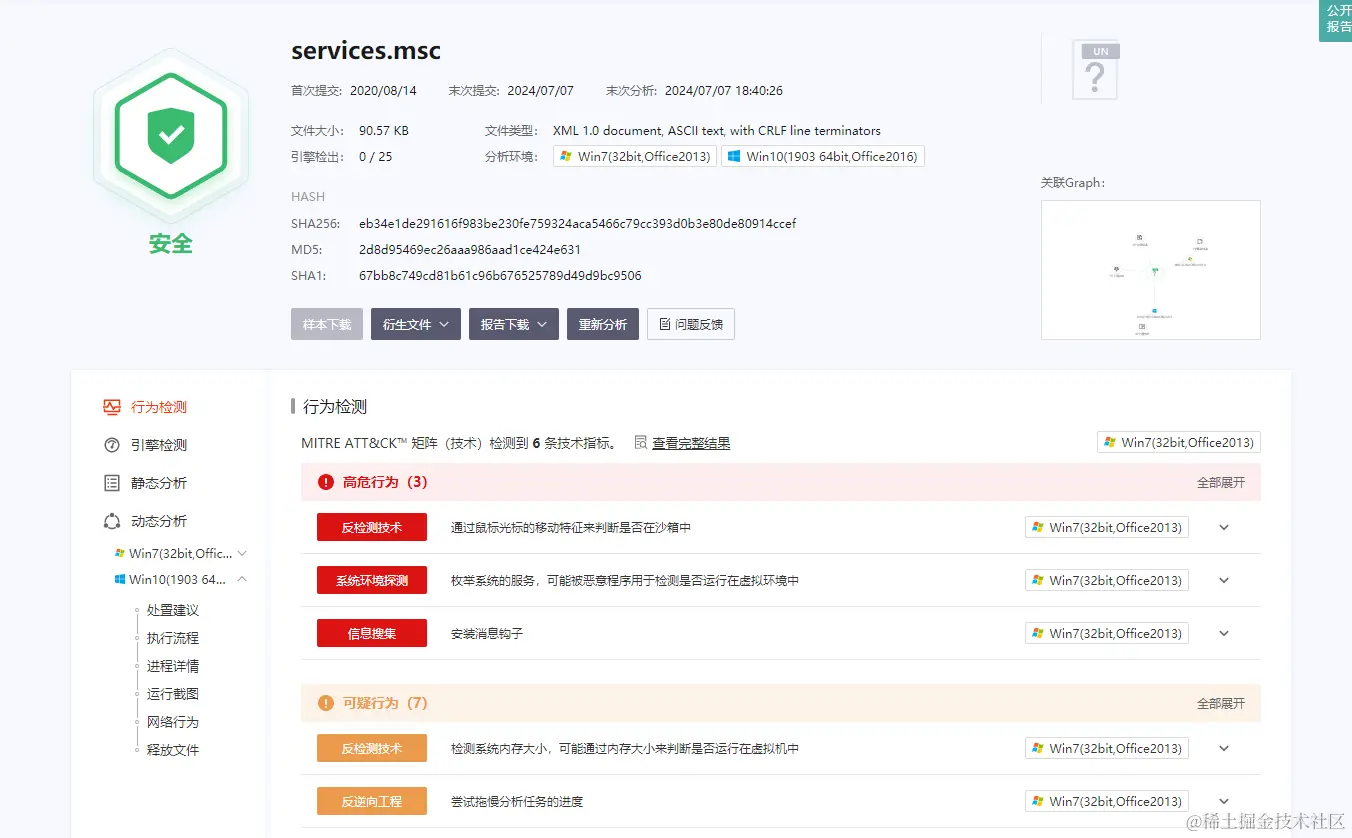This screenshot has height=838, width=1352.
Task: Click the 问题反馈 button
Action: [x=691, y=324]
